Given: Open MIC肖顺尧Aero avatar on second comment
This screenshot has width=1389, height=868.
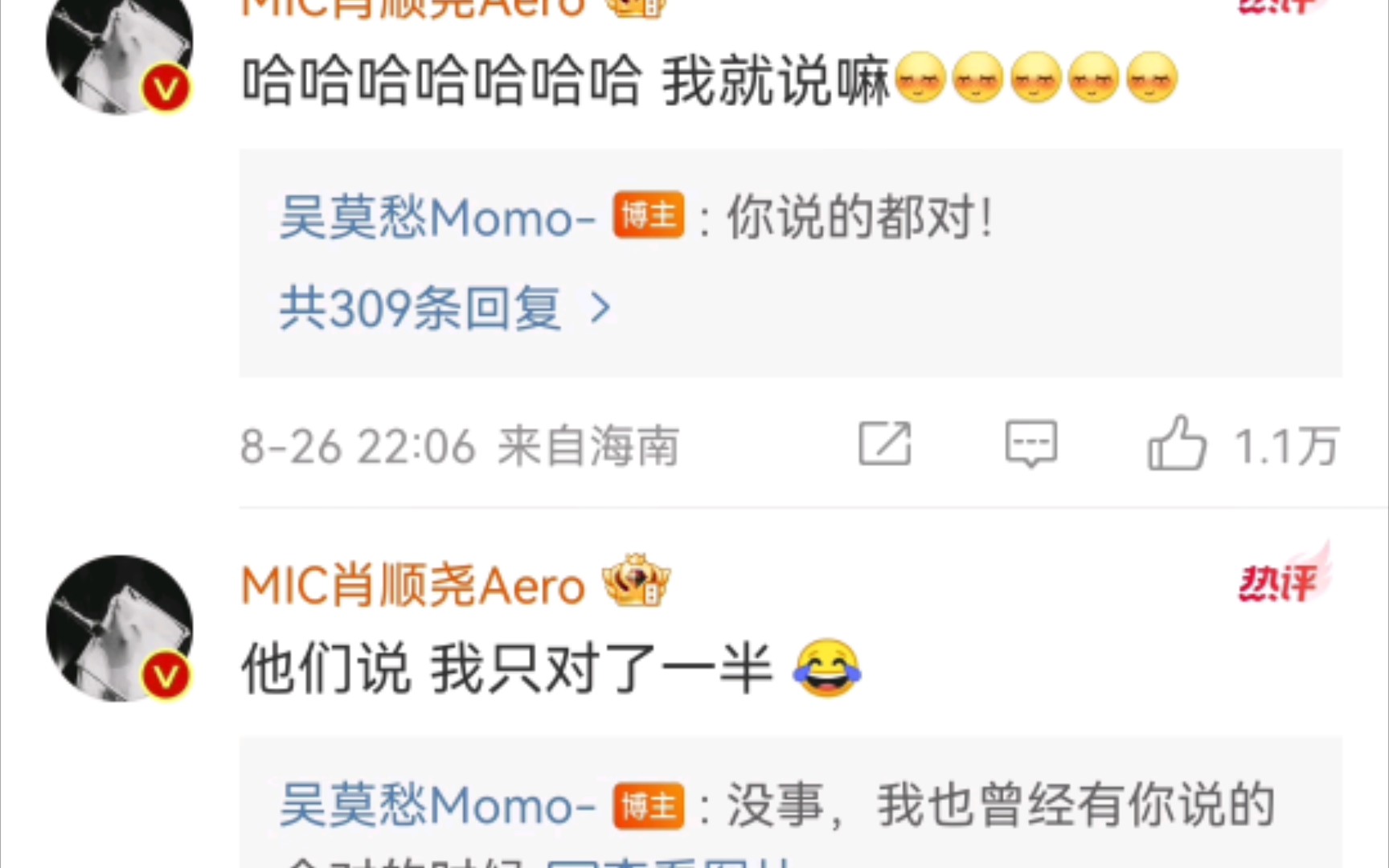Looking at the screenshot, I should pos(120,628).
